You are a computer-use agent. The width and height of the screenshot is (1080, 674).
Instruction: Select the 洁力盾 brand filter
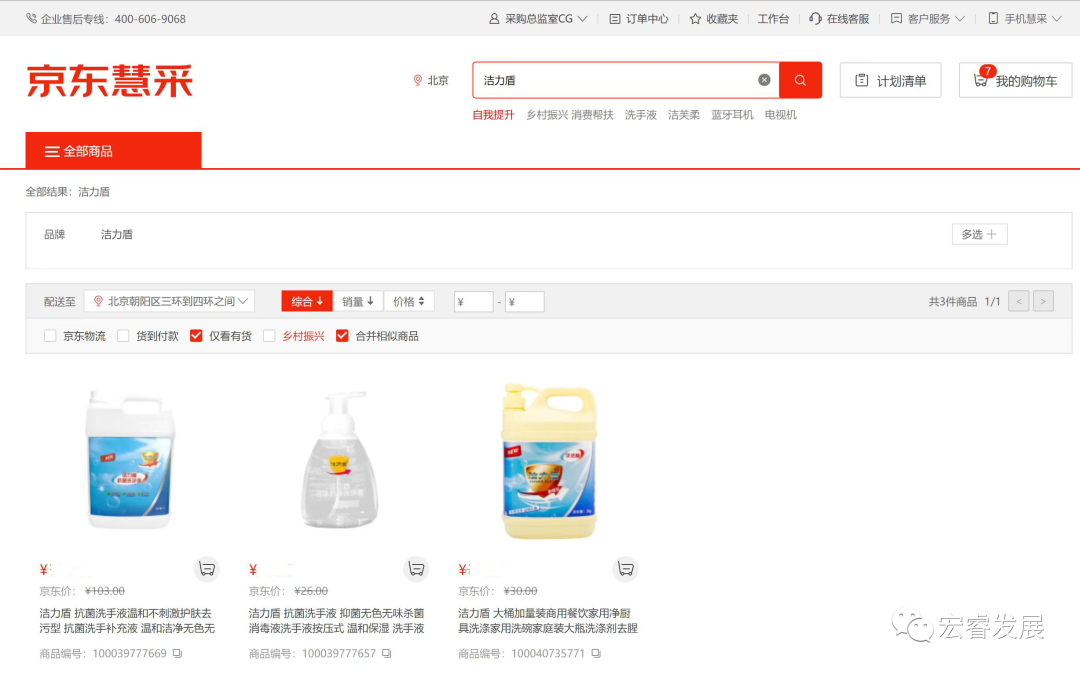pyautogui.click(x=116, y=233)
